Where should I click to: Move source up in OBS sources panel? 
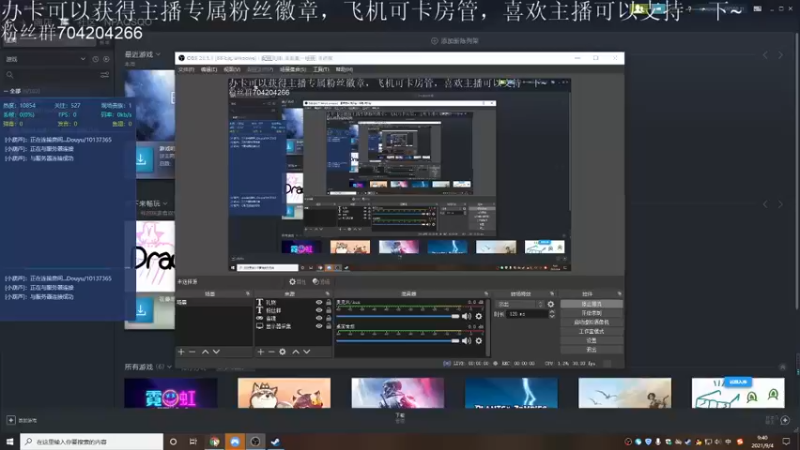(295, 352)
